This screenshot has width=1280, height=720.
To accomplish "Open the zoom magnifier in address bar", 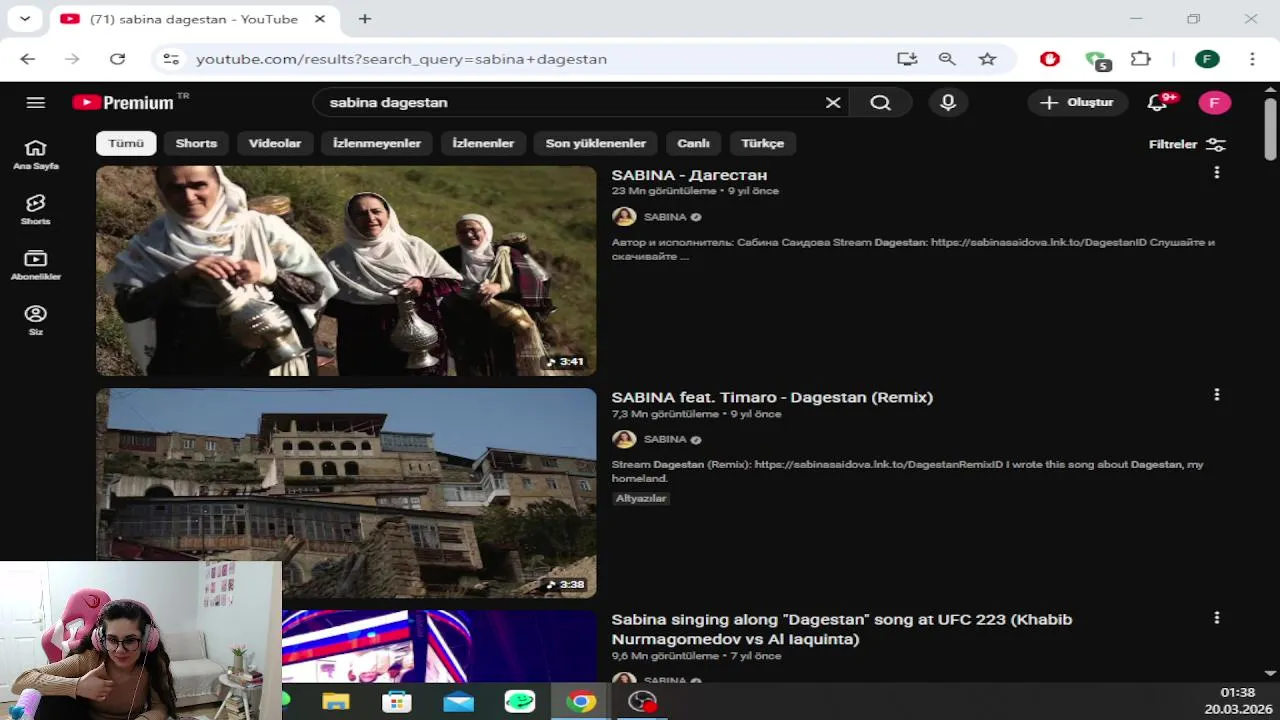I will [x=947, y=59].
